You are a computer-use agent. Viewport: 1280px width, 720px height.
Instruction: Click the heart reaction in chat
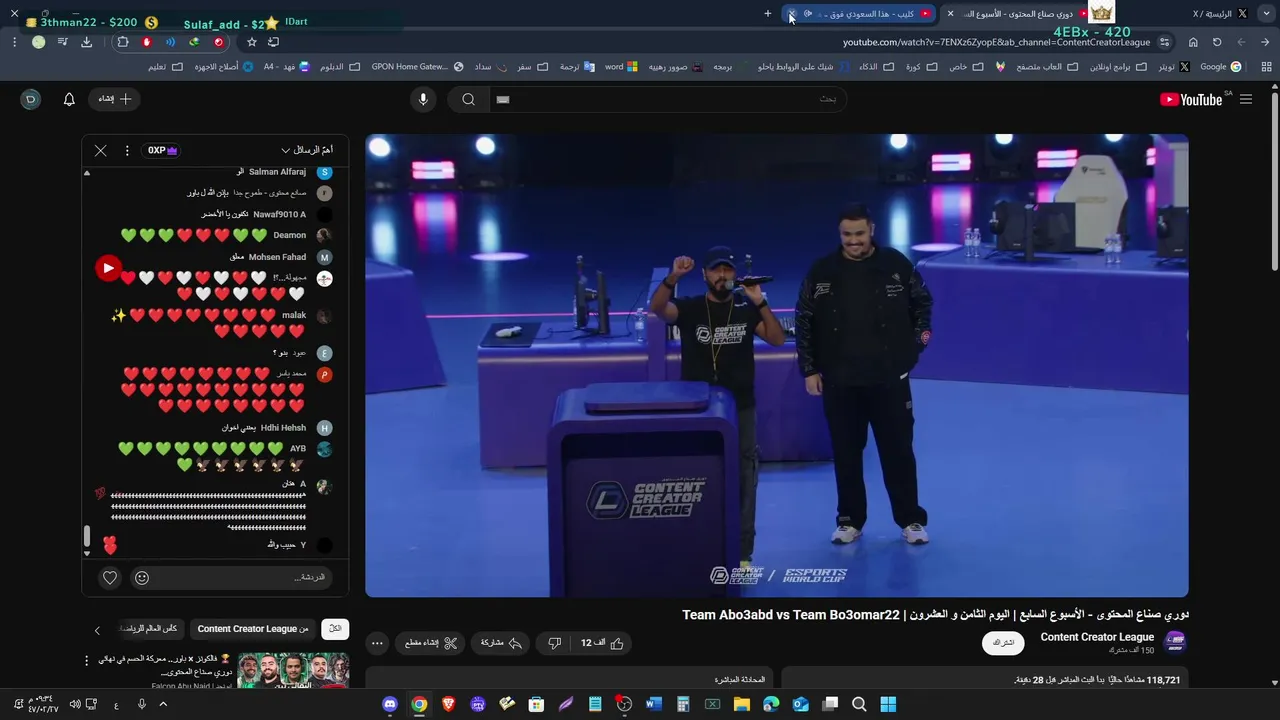[110, 577]
